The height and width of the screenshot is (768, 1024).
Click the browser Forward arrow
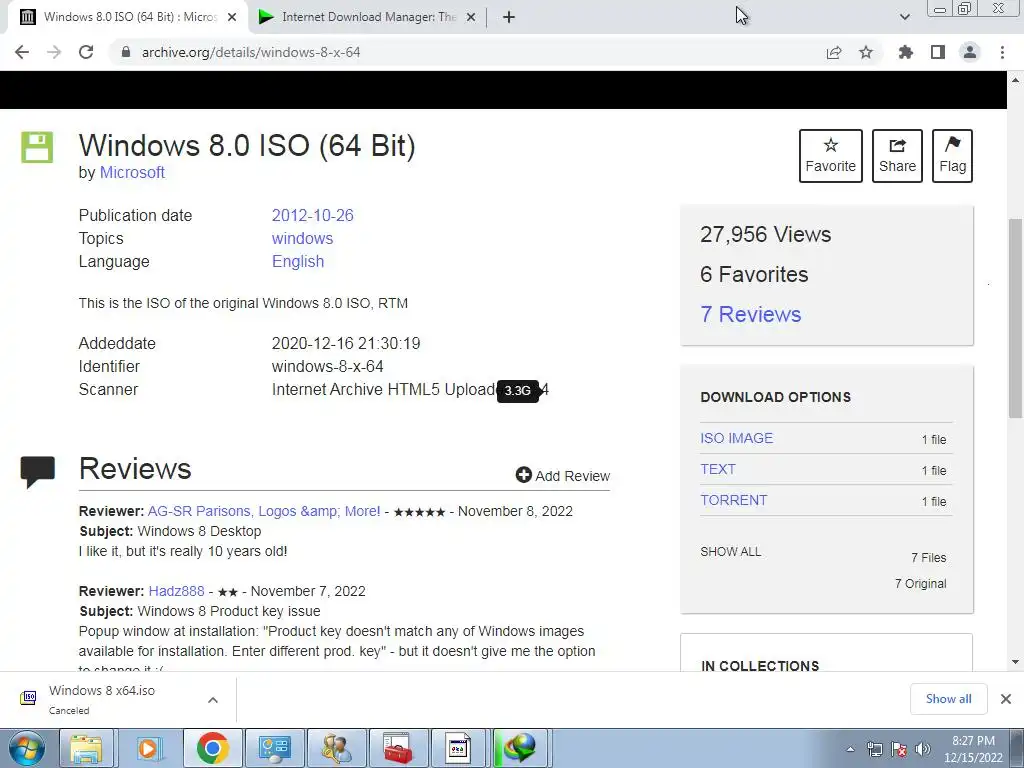pos(54,52)
